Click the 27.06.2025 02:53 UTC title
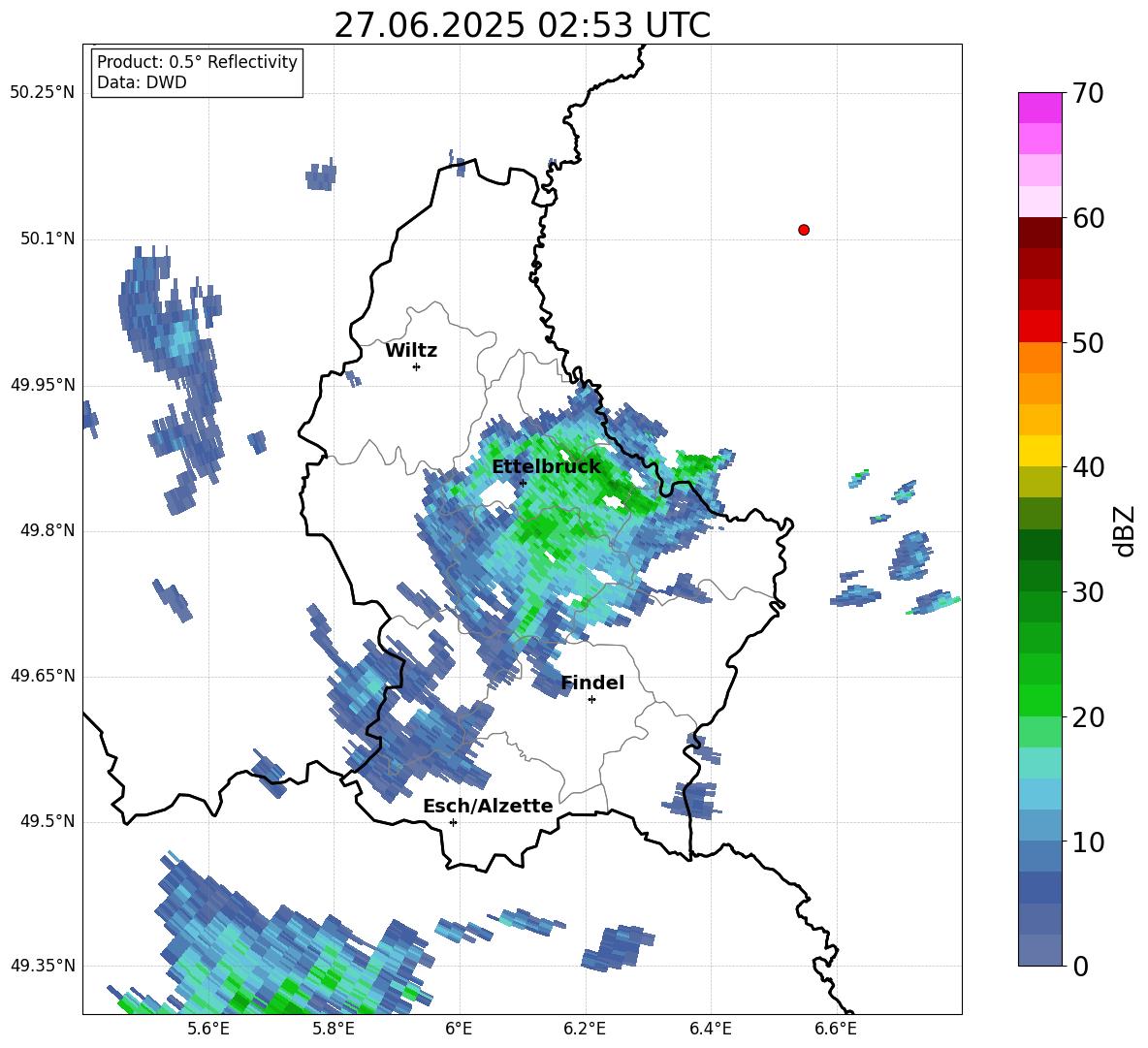The width and height of the screenshot is (1148, 1048). coord(522,25)
